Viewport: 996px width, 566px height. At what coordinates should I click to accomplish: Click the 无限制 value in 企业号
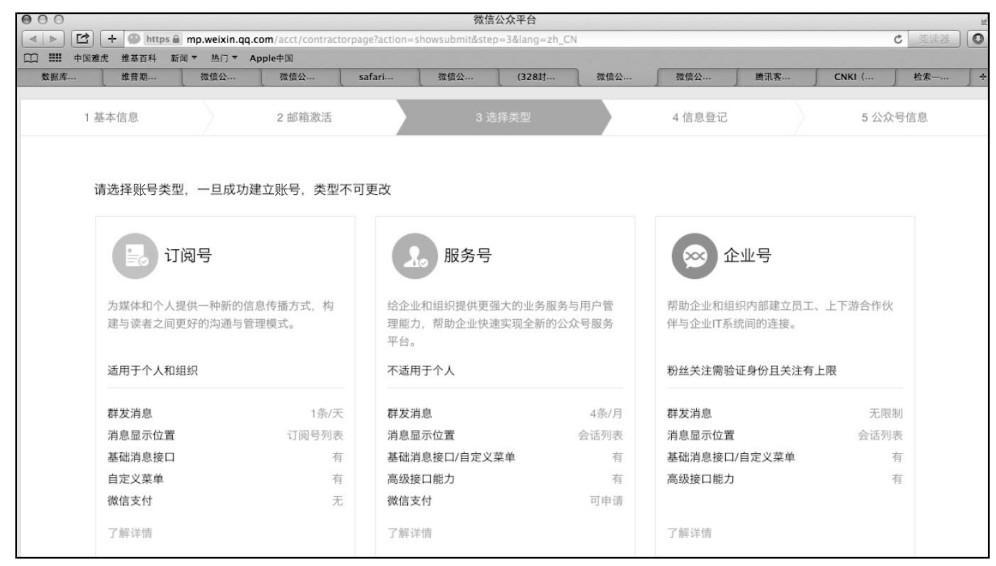click(885, 414)
